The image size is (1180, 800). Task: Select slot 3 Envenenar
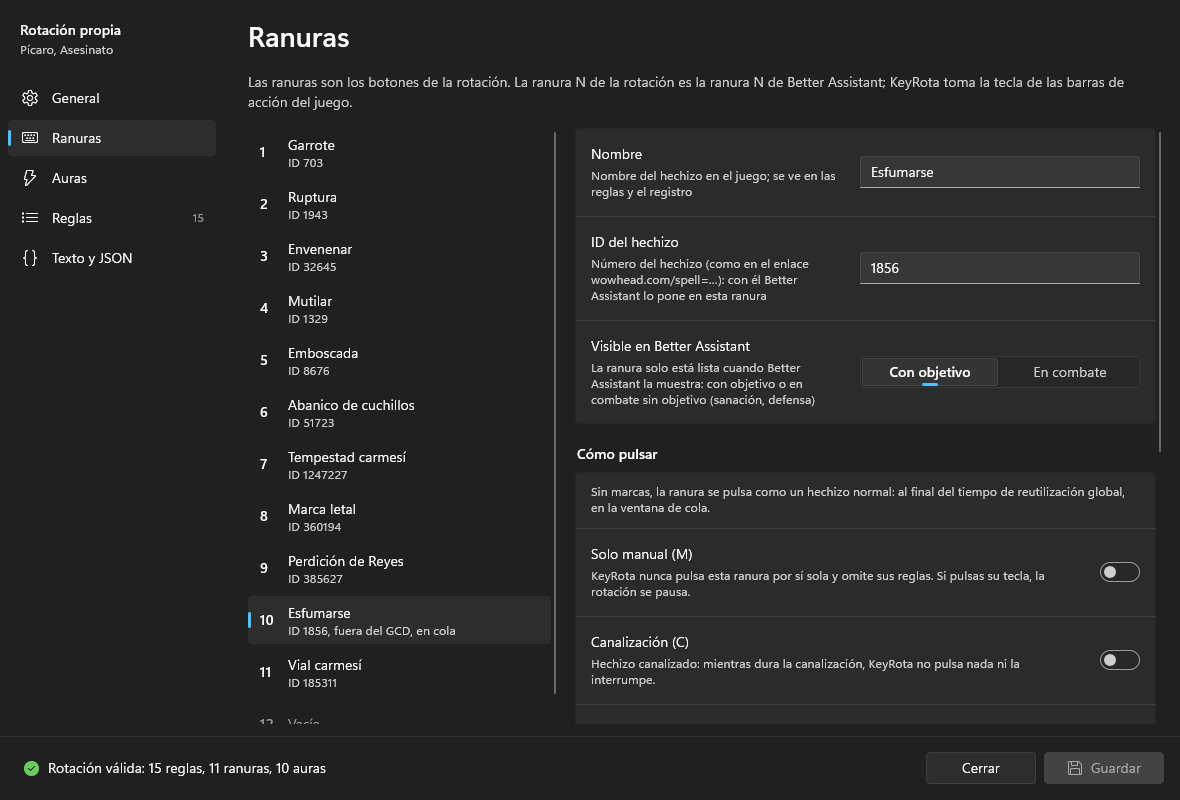(400, 257)
